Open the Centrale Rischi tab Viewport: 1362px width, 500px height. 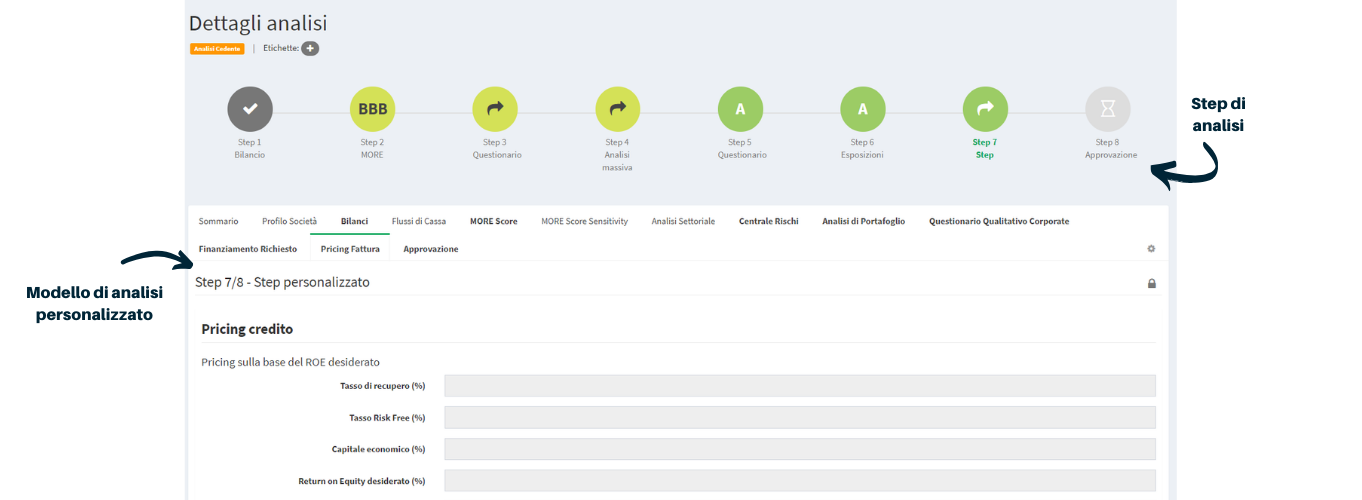pyautogui.click(x=769, y=221)
